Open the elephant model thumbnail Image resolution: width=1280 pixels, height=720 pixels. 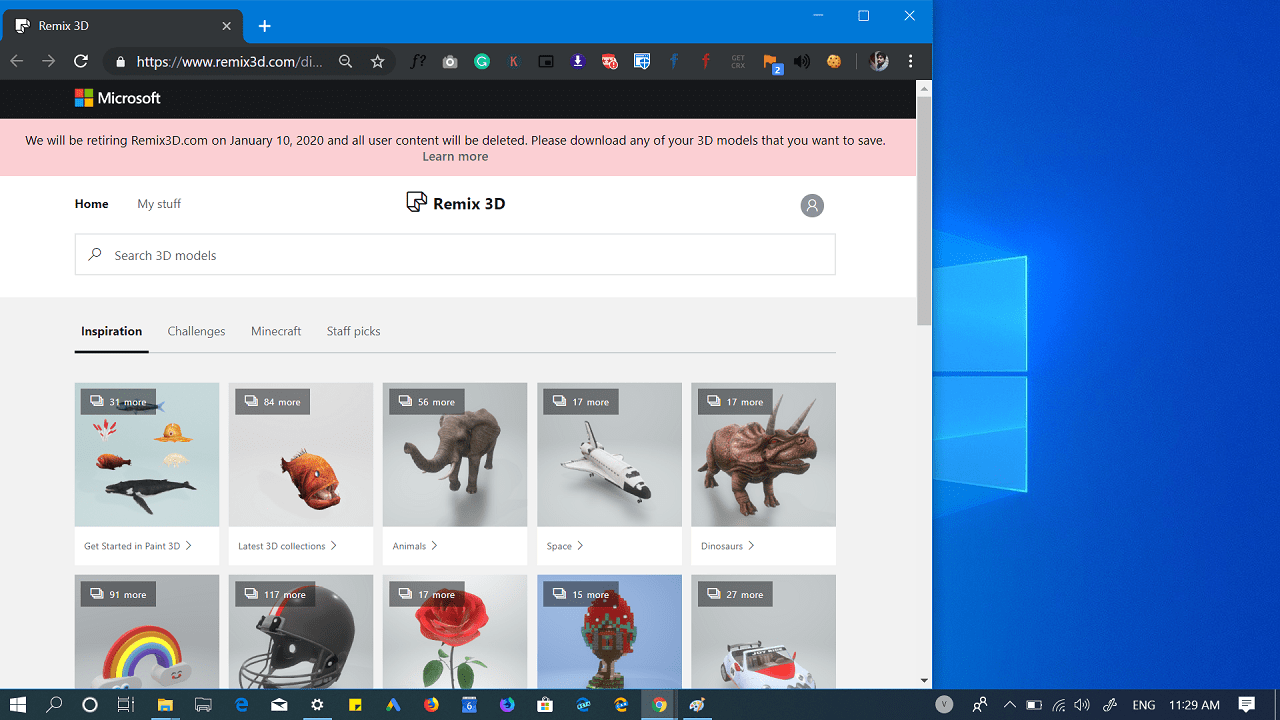[x=455, y=455]
